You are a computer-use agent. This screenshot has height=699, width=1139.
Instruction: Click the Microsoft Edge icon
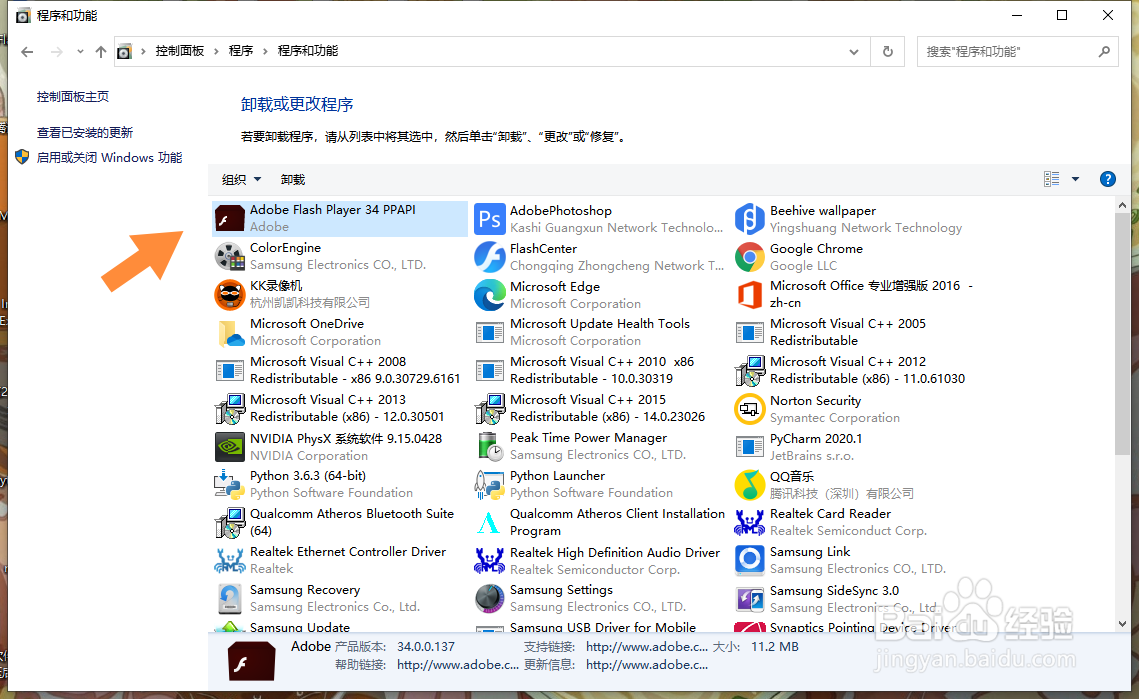(x=490, y=295)
